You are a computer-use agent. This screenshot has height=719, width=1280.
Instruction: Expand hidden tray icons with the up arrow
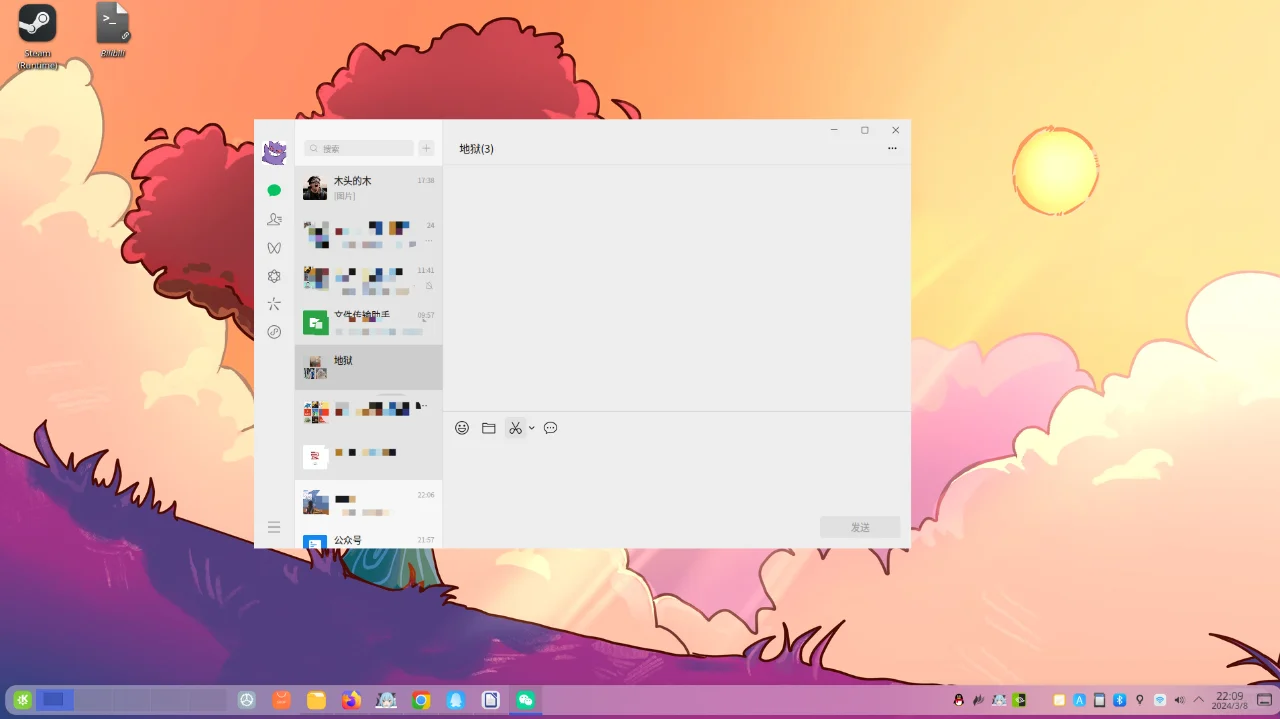(x=1199, y=700)
